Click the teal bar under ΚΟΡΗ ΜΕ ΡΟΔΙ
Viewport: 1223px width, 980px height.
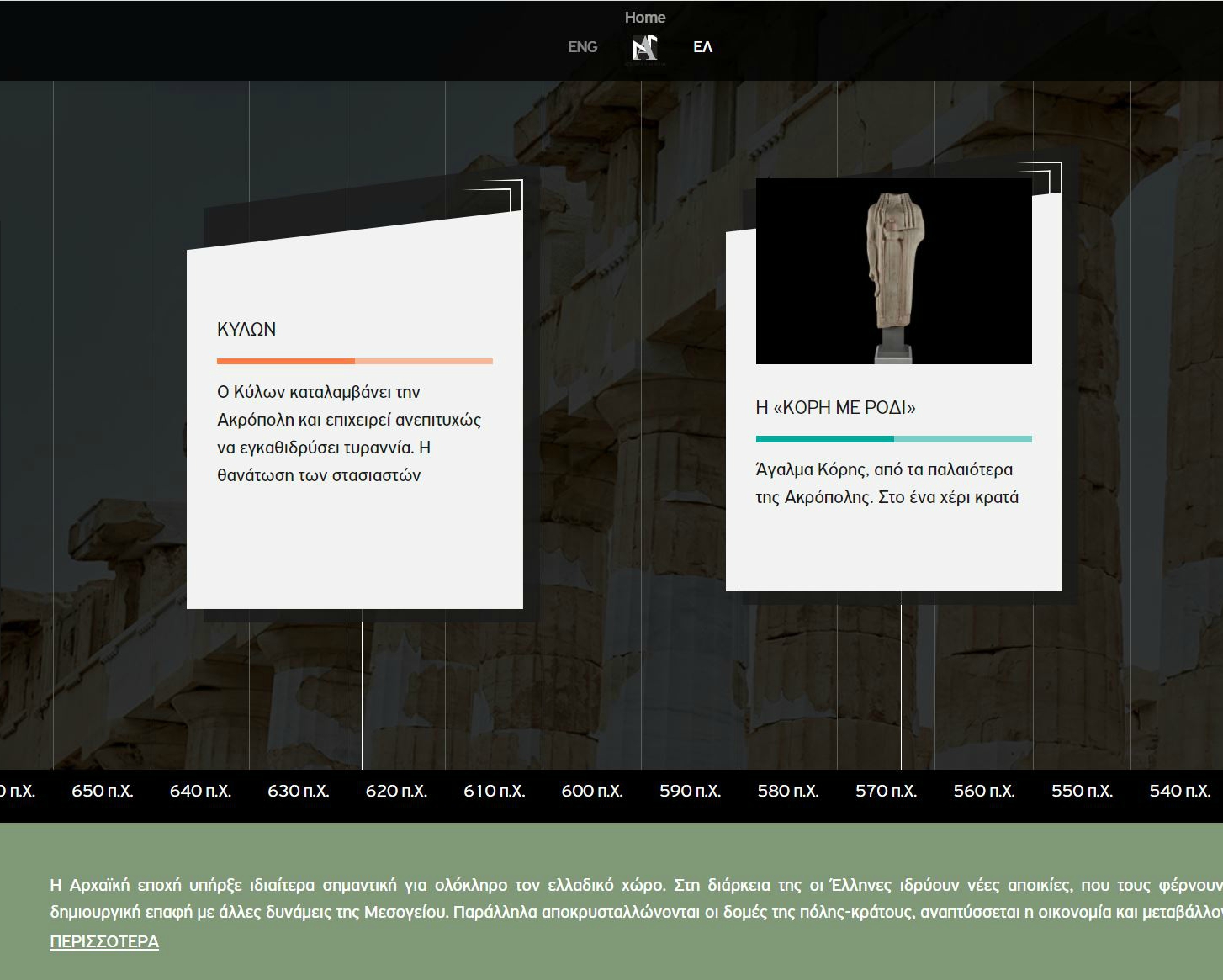pyautogui.click(x=893, y=439)
